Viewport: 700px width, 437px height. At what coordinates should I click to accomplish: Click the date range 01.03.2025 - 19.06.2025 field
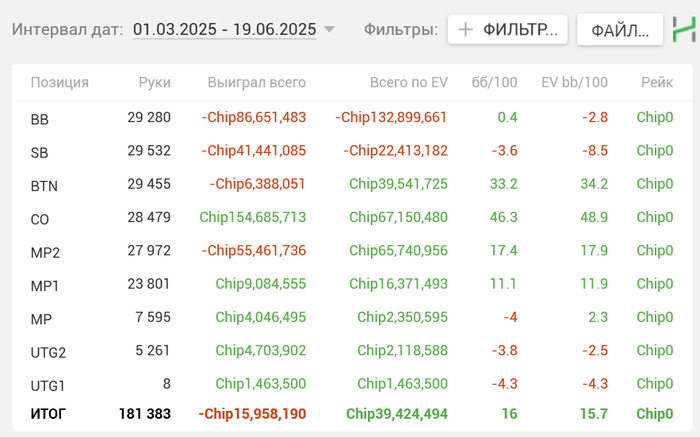[225, 30]
